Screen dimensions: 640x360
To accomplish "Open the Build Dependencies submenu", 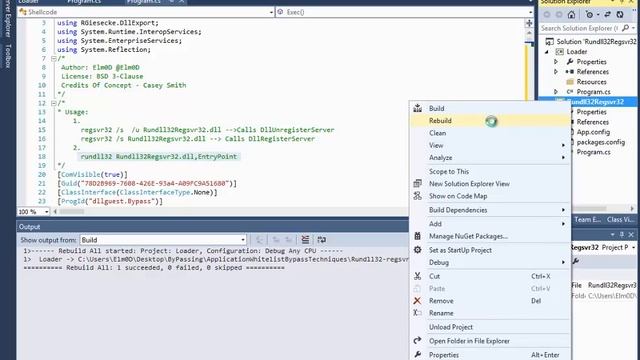I will pyautogui.click(x=490, y=210).
